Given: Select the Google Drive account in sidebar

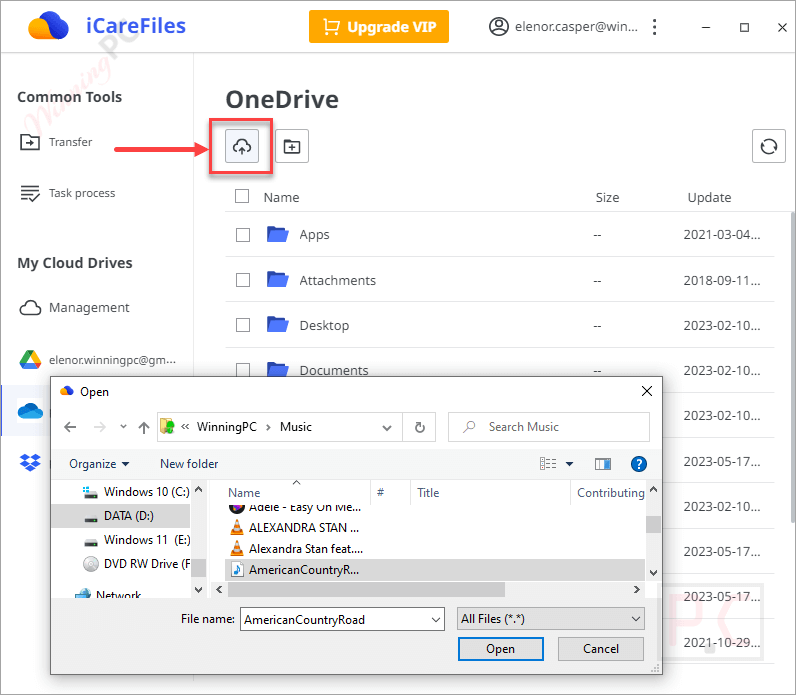Looking at the screenshot, I should (97, 360).
